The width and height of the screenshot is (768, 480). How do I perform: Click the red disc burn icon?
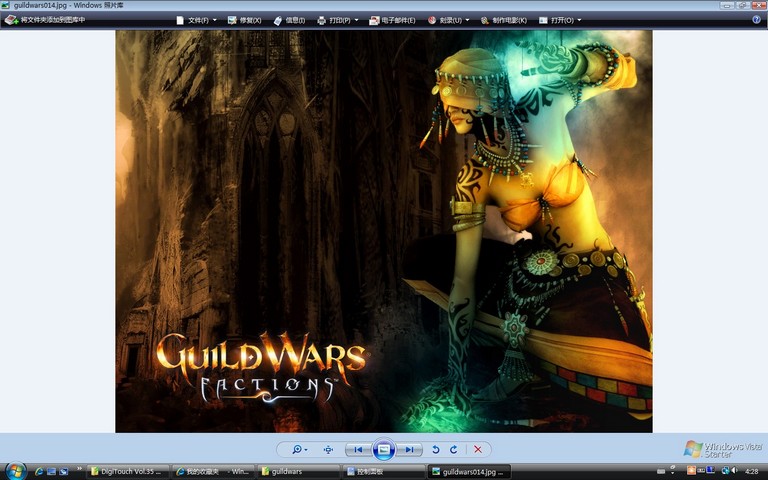click(x=432, y=20)
